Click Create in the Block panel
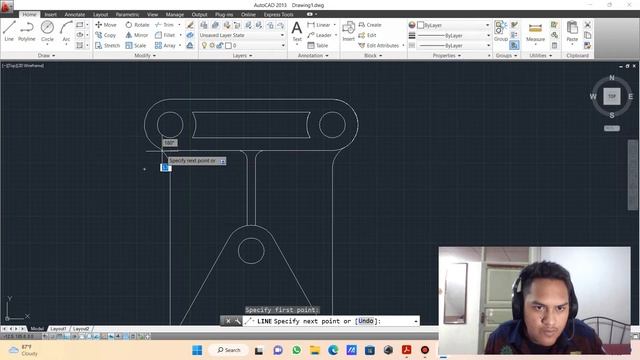This screenshot has width=640, height=360. pos(369,25)
